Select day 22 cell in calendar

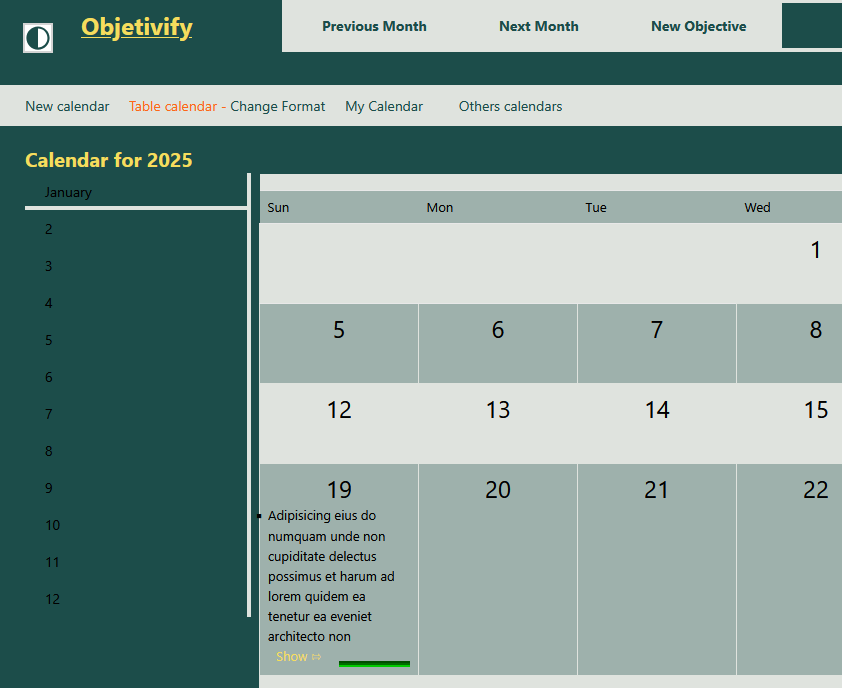(x=789, y=569)
